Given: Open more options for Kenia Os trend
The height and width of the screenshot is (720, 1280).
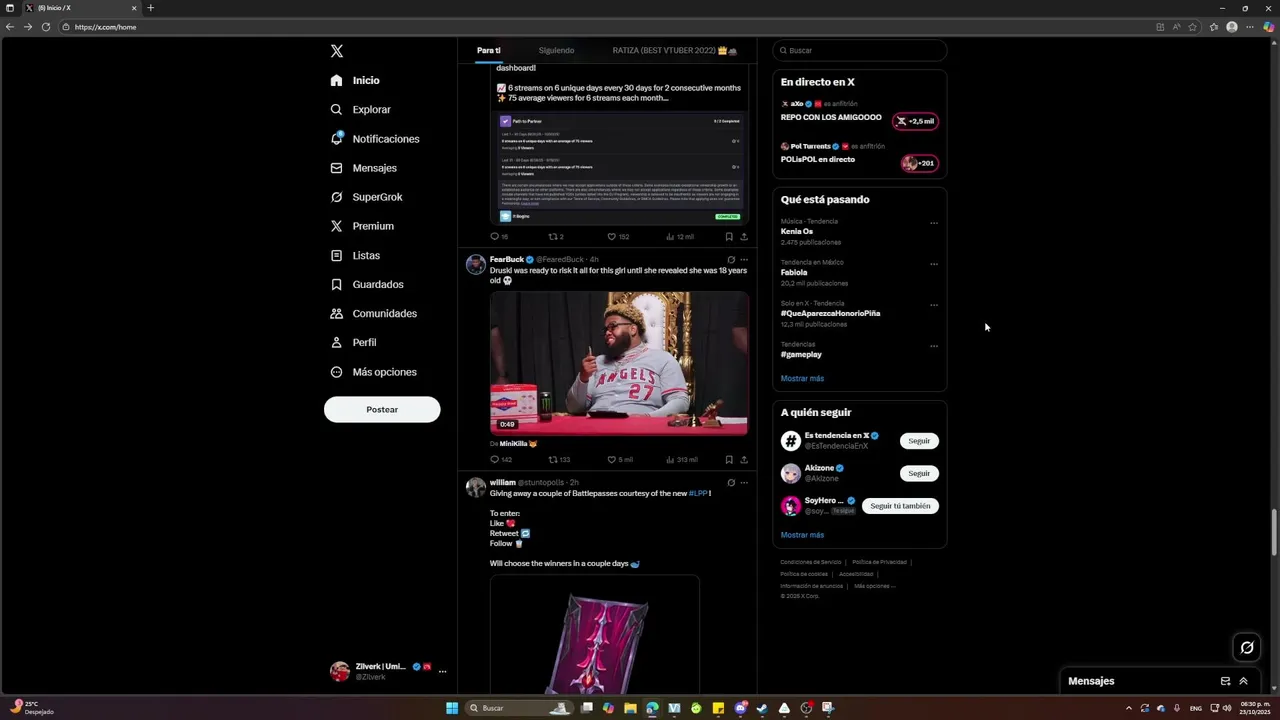Looking at the screenshot, I should pos(934,223).
